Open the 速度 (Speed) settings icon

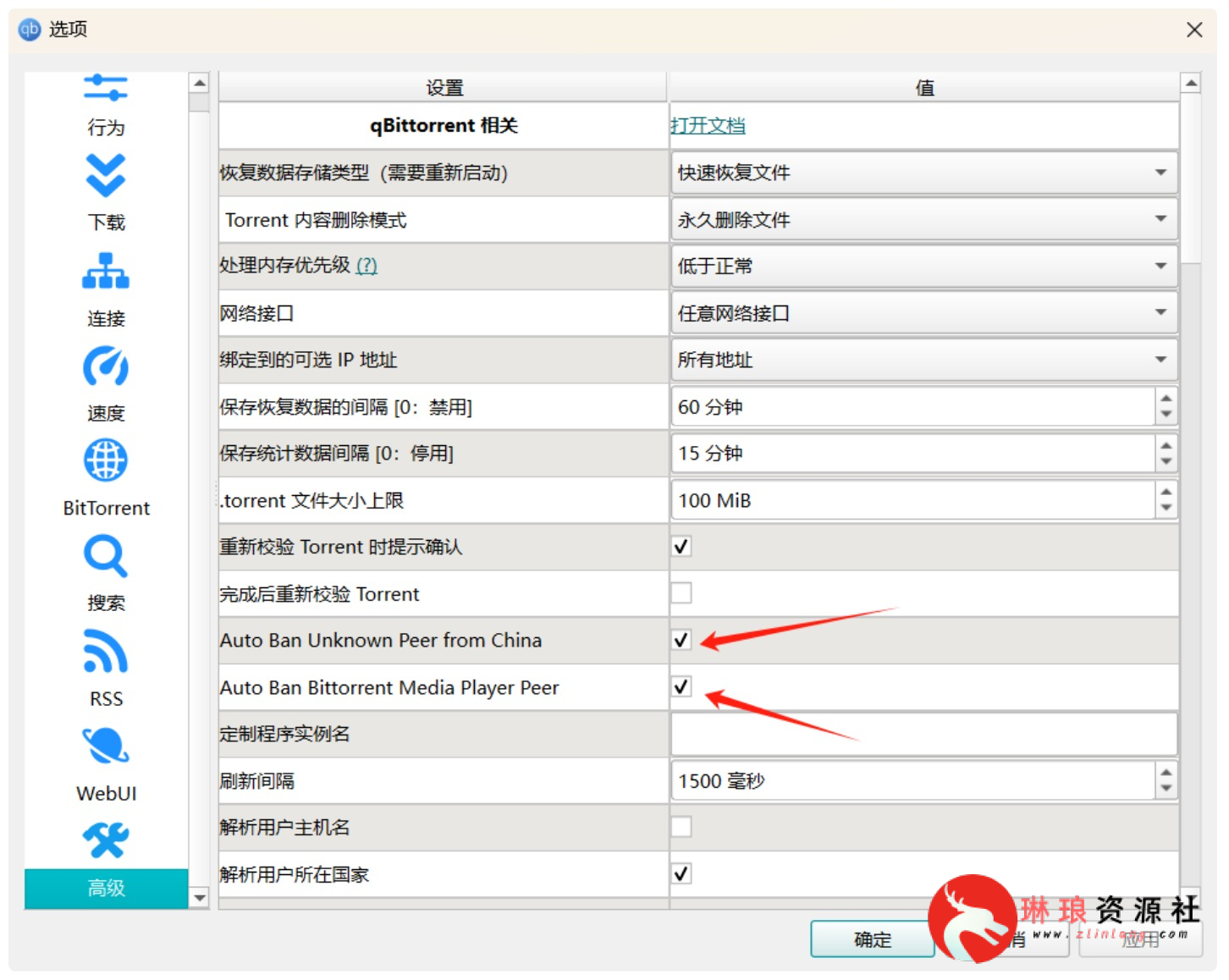coord(106,366)
